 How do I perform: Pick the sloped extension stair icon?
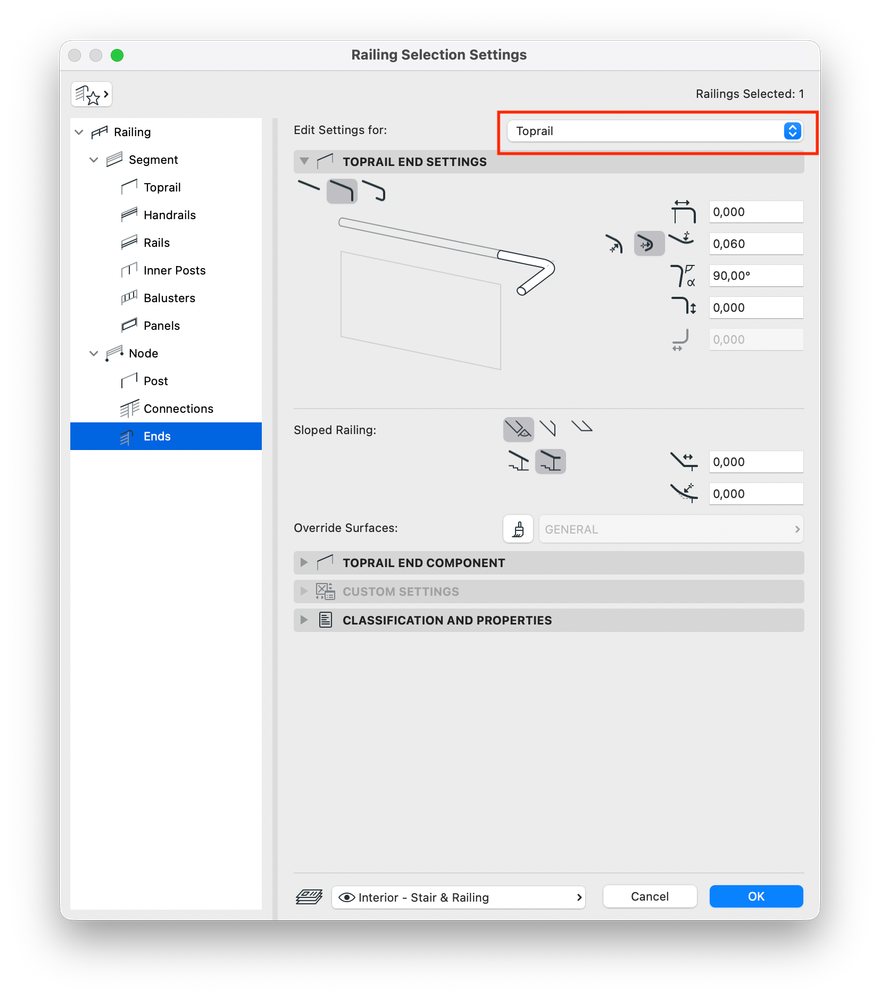519,461
